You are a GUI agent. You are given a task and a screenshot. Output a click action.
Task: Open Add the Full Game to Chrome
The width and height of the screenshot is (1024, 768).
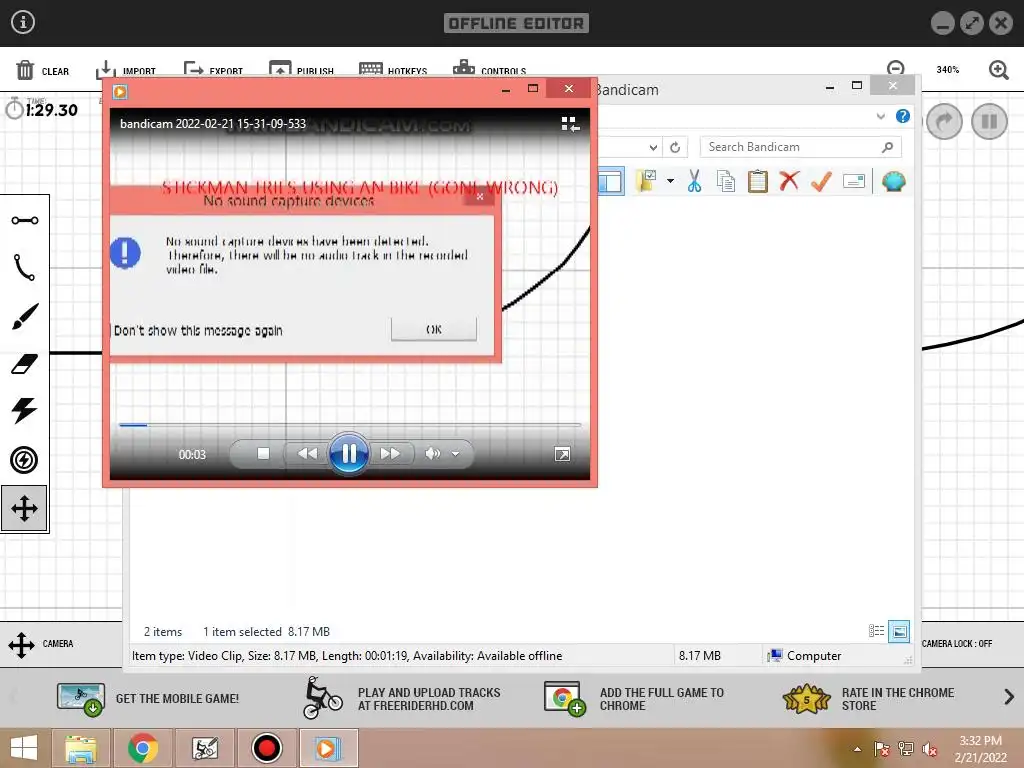635,699
